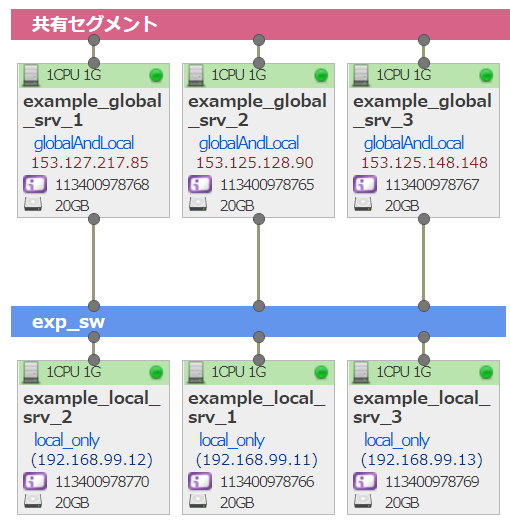Viewport: 510px width, 532px height.
Task: Click exp_sw connector node below example_global_srv_1
Action: 94,306
